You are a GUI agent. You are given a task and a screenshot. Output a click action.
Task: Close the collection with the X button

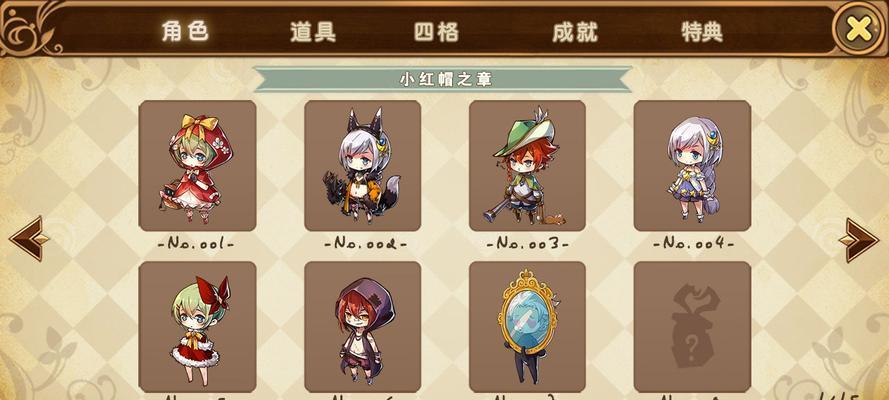tap(859, 28)
